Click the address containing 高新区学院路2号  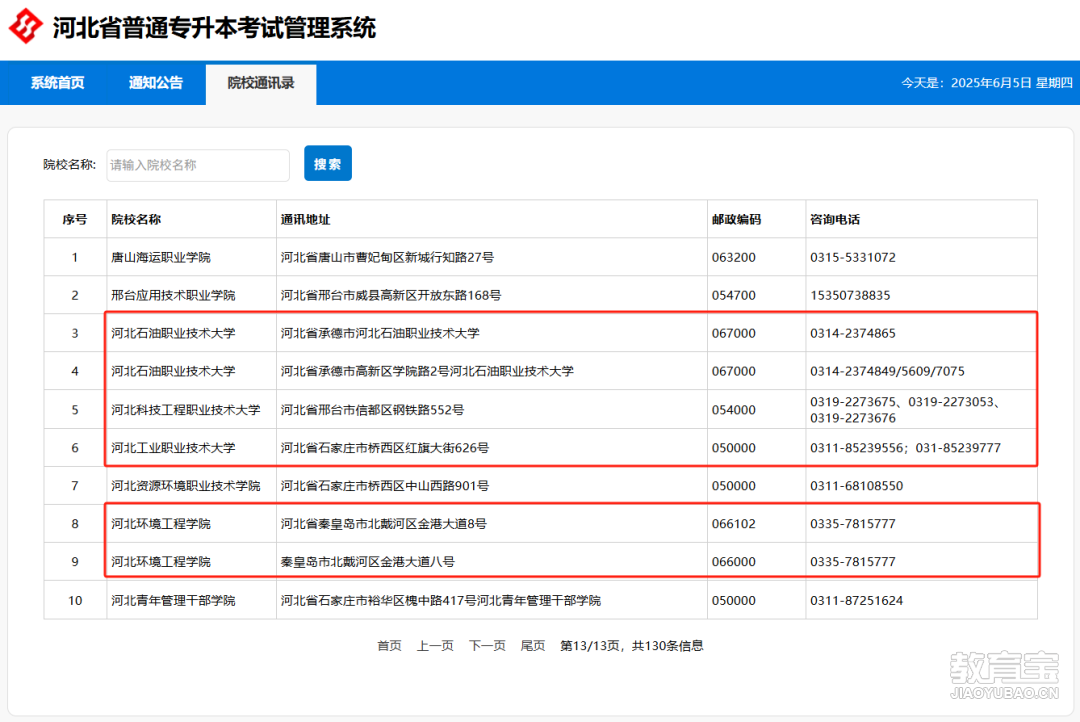427,371
